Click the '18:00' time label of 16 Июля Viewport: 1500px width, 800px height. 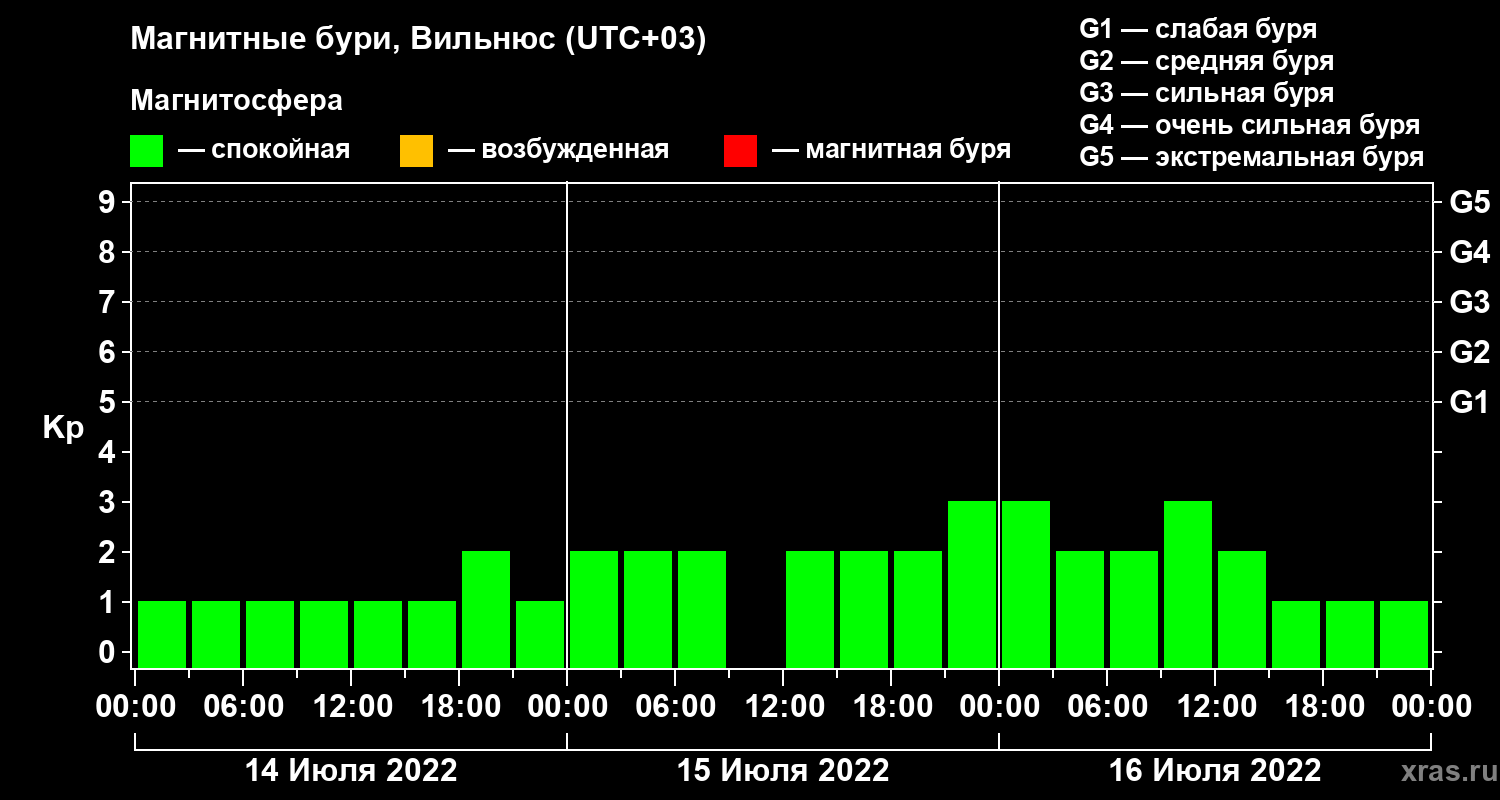1323,706
